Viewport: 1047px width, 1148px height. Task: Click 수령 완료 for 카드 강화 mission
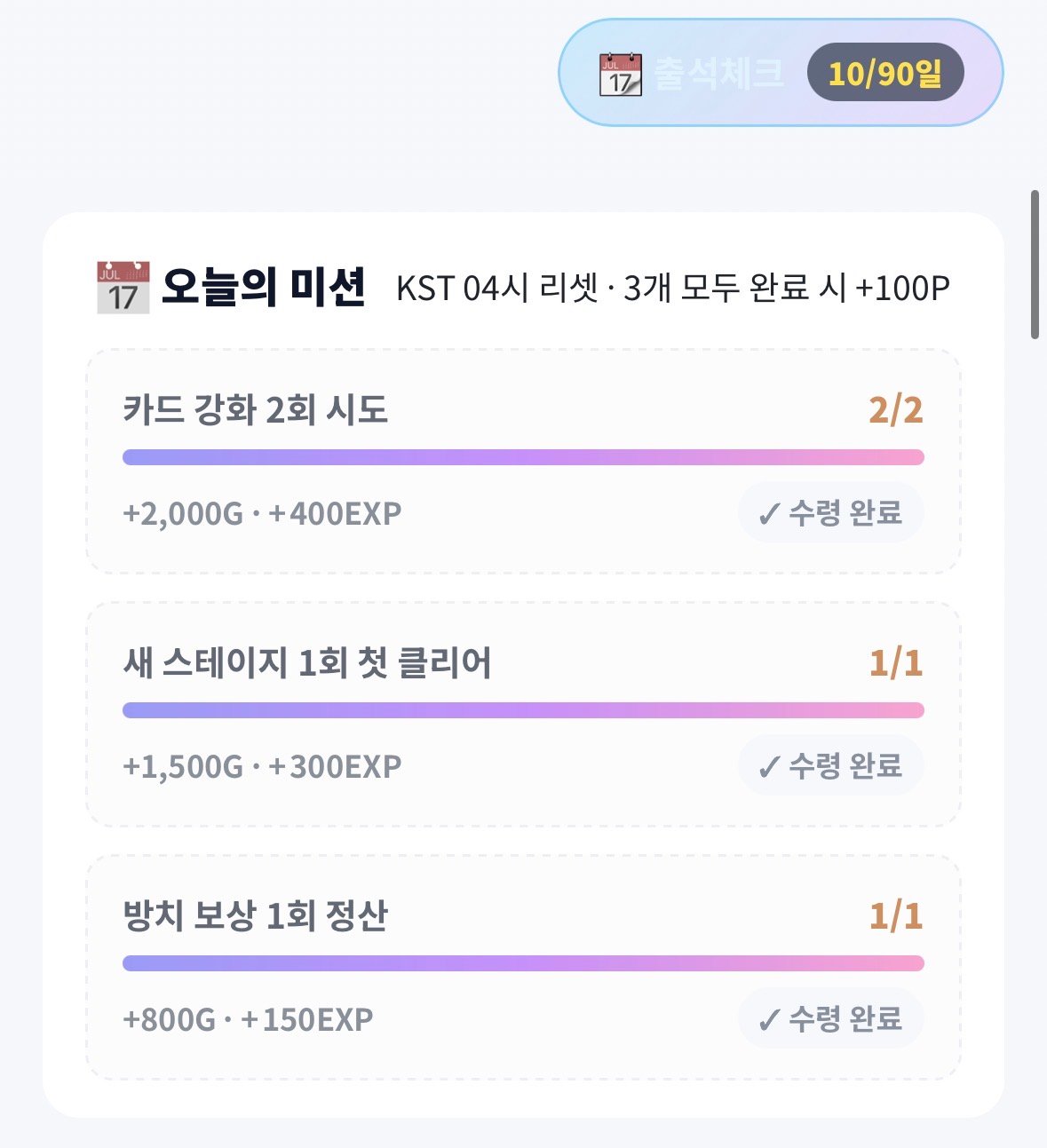tap(830, 512)
